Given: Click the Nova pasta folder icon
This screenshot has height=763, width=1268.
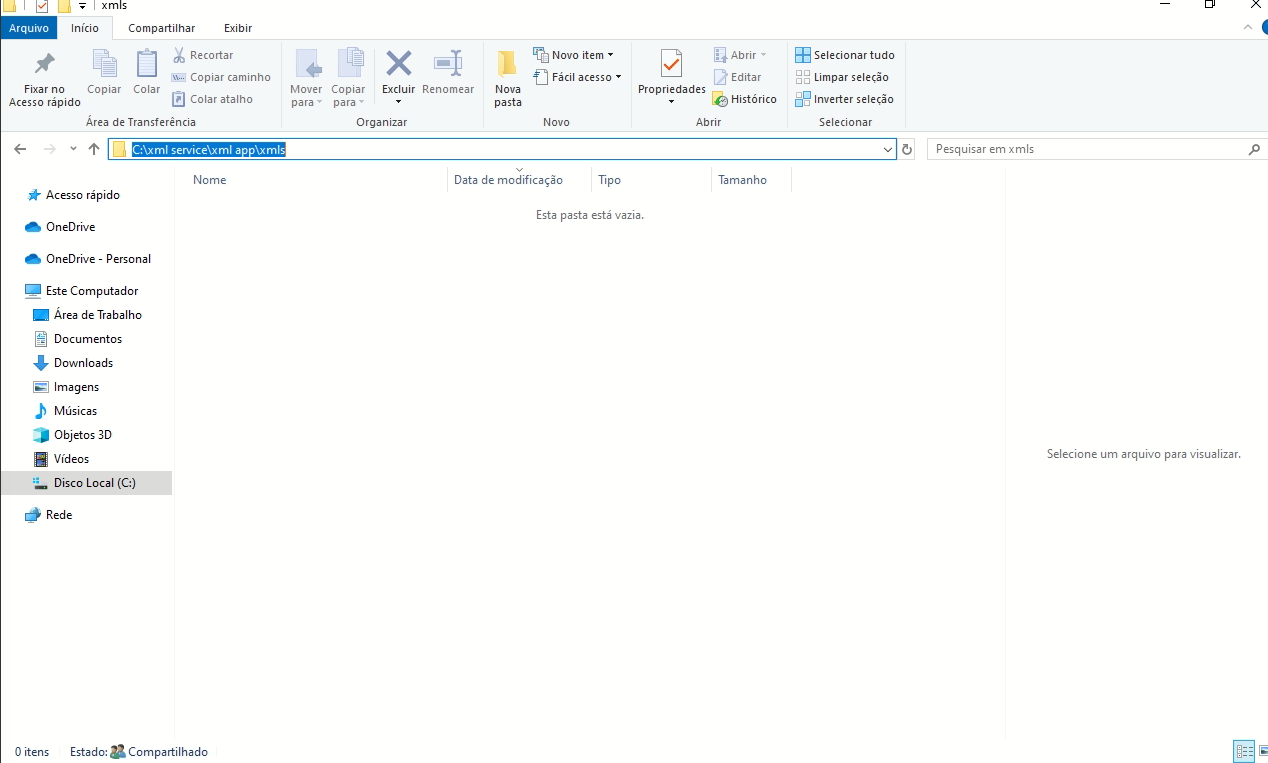Looking at the screenshot, I should (x=507, y=65).
